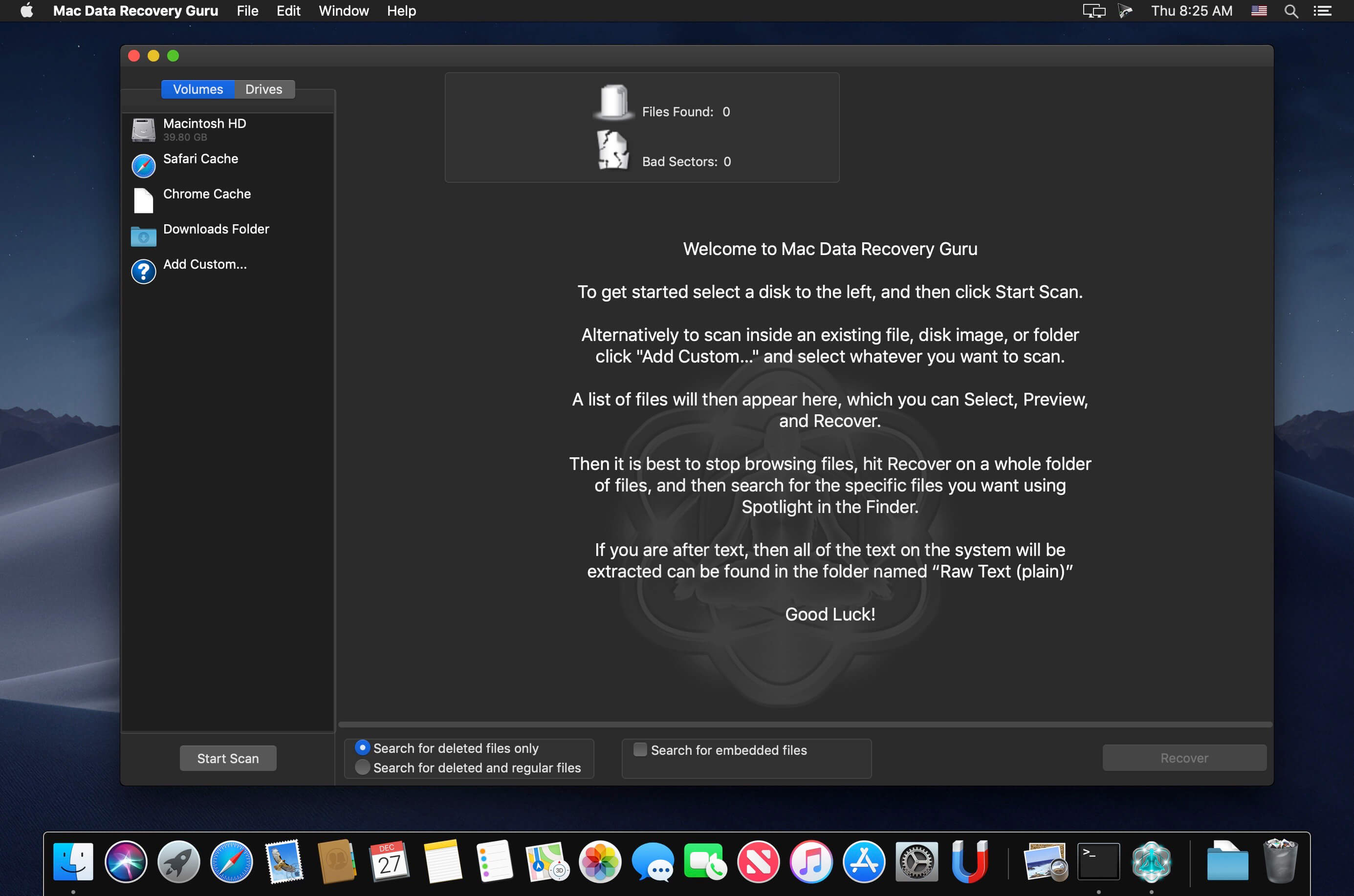Open System Preferences gear in Dock
This screenshot has width=1354, height=896.
pyautogui.click(x=916, y=862)
